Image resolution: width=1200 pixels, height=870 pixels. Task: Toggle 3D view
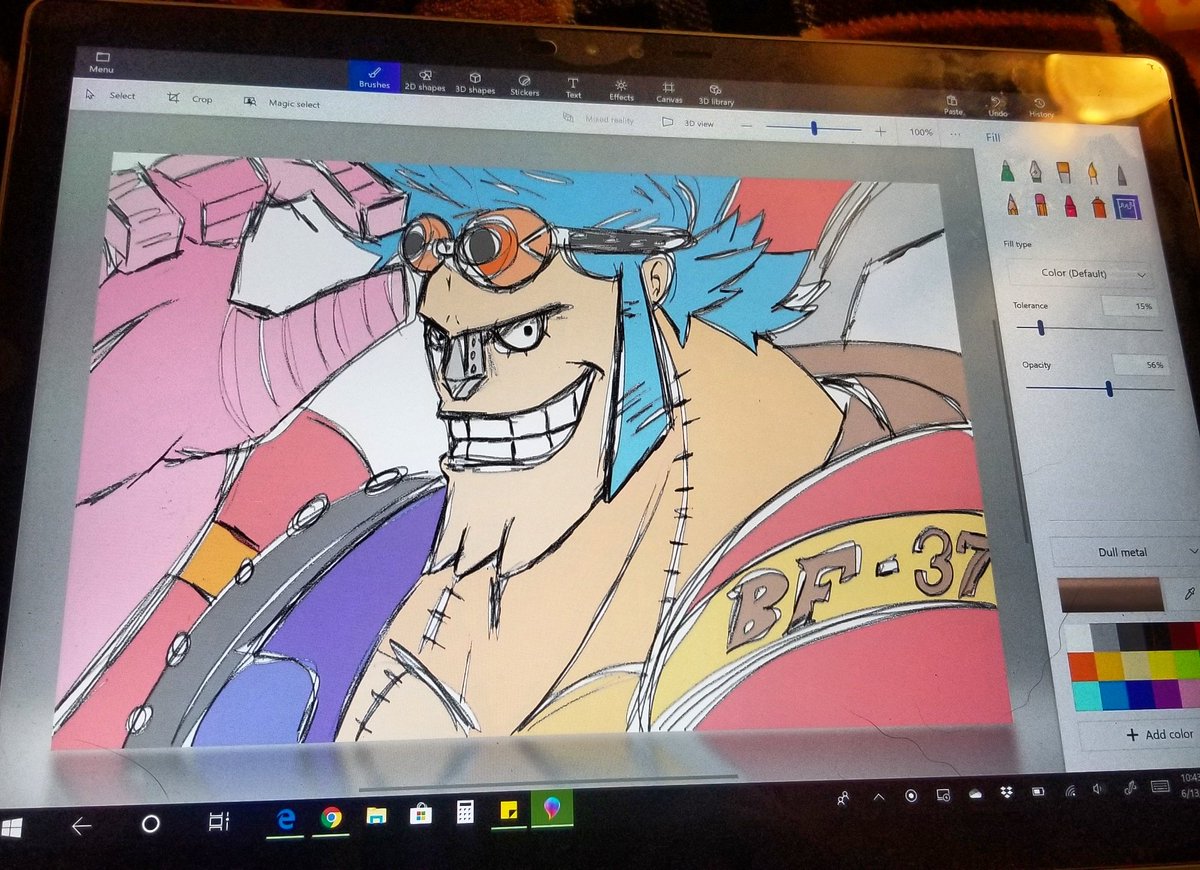[x=688, y=122]
